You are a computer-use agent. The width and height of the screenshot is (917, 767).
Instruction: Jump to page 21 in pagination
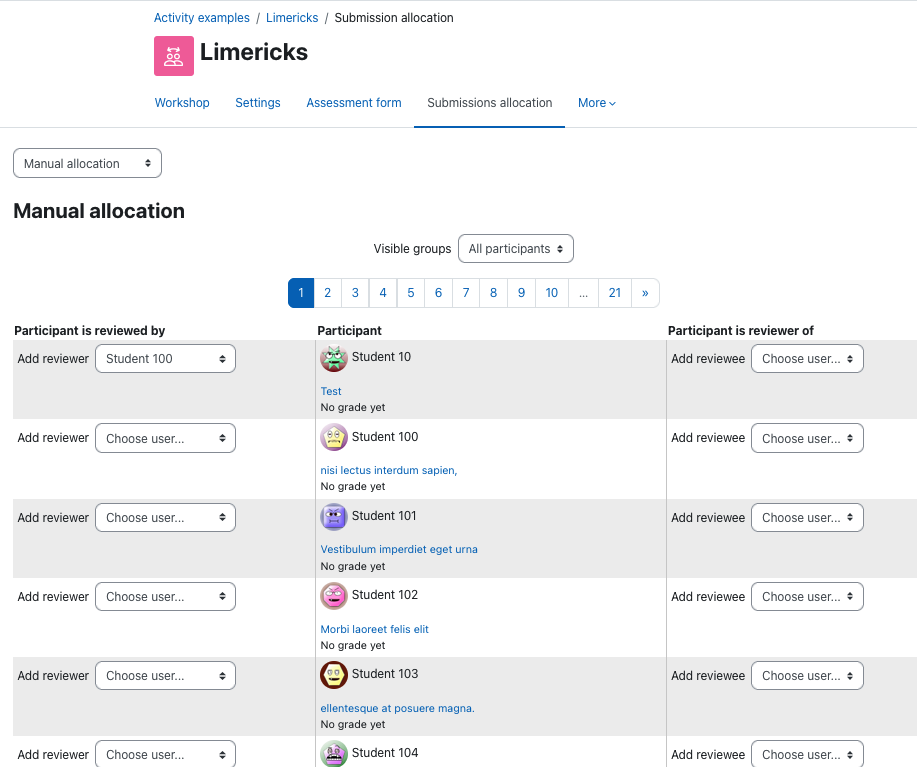point(615,293)
